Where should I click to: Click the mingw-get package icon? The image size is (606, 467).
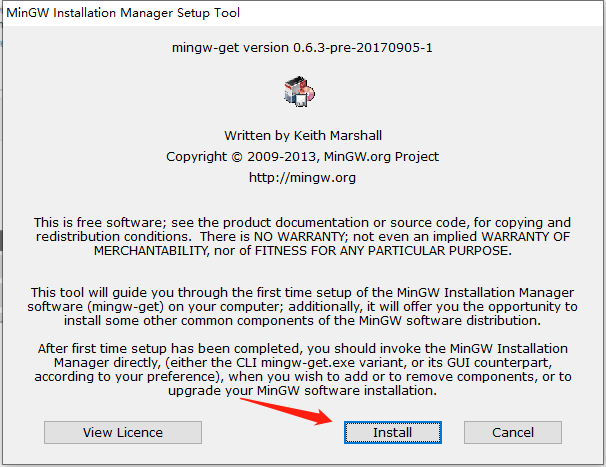click(x=301, y=91)
